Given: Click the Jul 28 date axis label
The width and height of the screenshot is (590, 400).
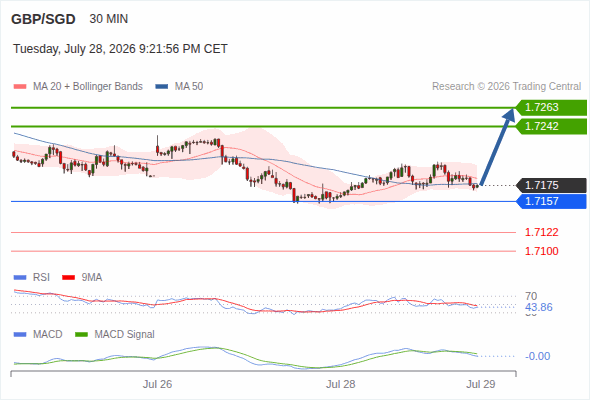Looking at the screenshot, I should click(341, 384).
